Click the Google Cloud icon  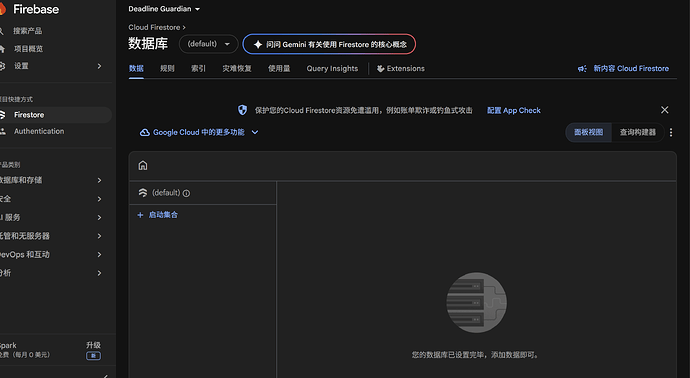click(x=144, y=132)
